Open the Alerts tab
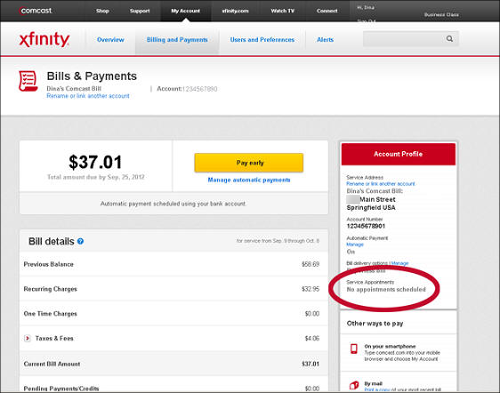Screen dimensions: 500x393 point(325,40)
